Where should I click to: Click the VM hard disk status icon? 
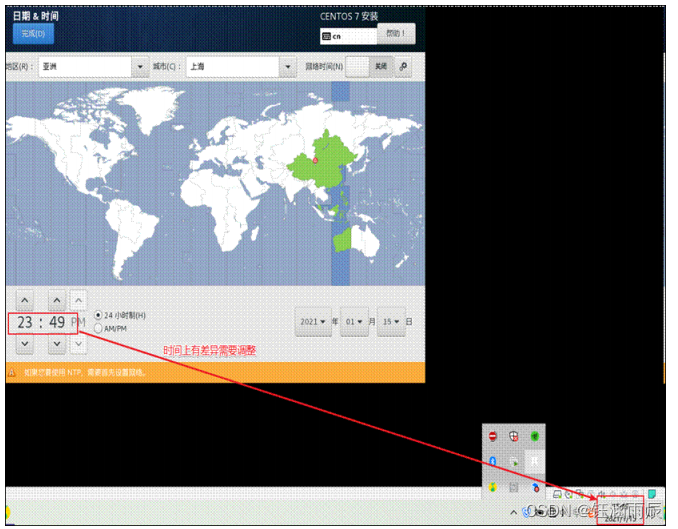tap(557, 494)
